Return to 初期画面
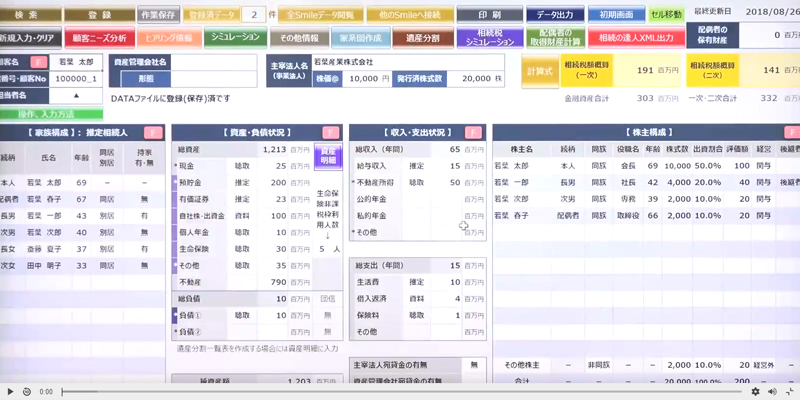Screen dimensions: 800x400 click(x=616, y=15)
